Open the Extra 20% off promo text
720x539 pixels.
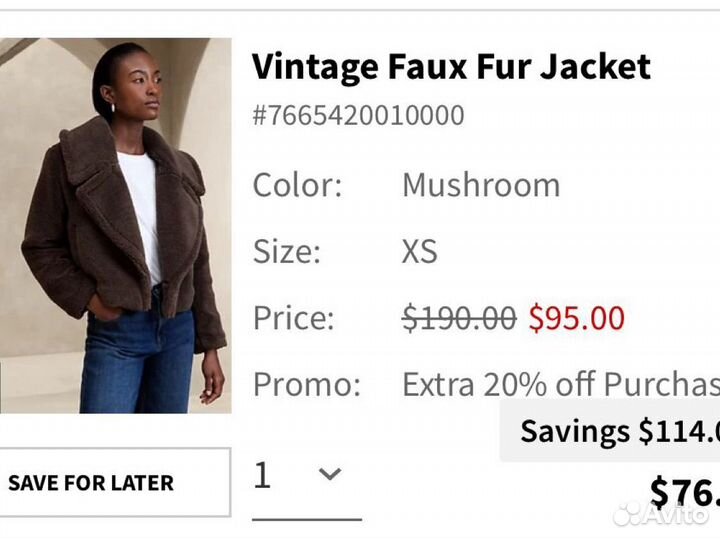click(x=561, y=384)
